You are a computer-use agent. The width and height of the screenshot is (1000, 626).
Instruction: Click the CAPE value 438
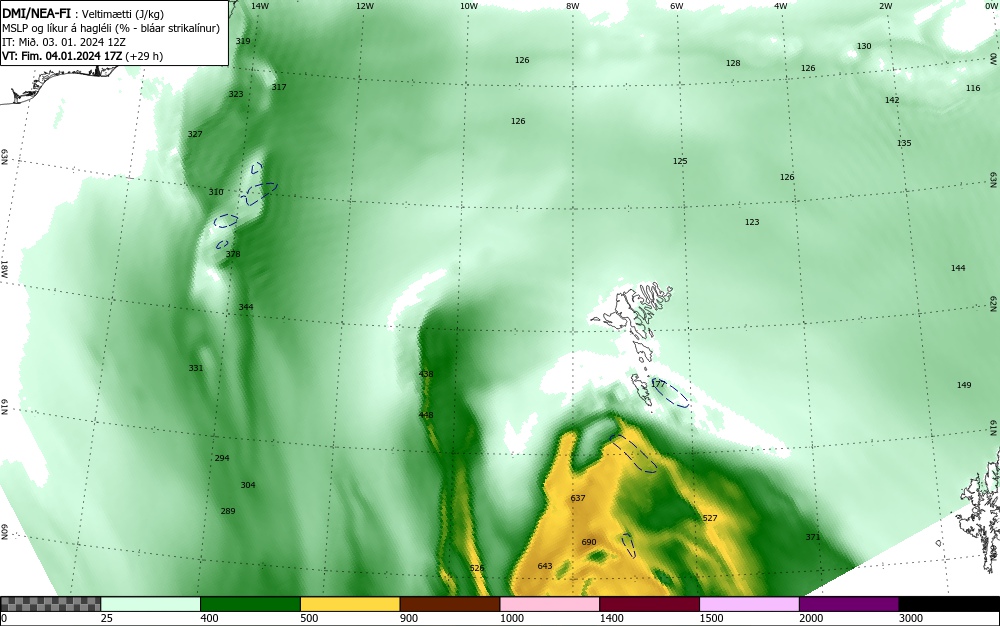[x=426, y=374]
